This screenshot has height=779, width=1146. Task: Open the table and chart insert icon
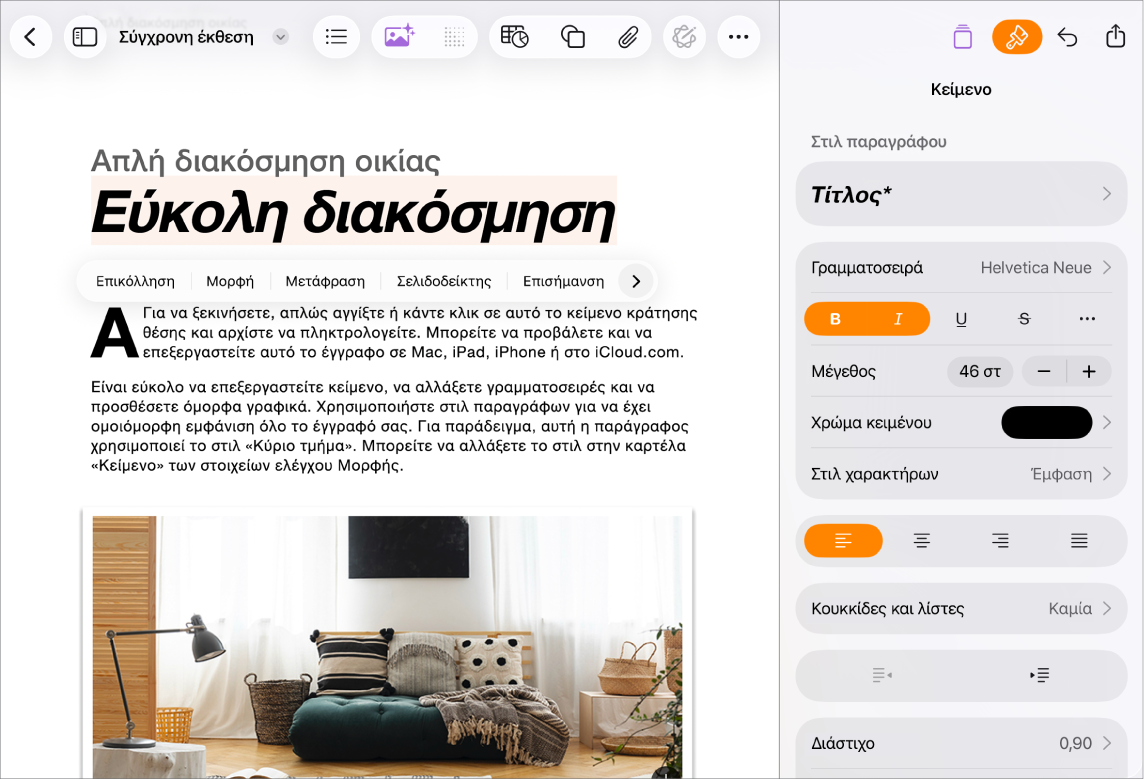(515, 37)
